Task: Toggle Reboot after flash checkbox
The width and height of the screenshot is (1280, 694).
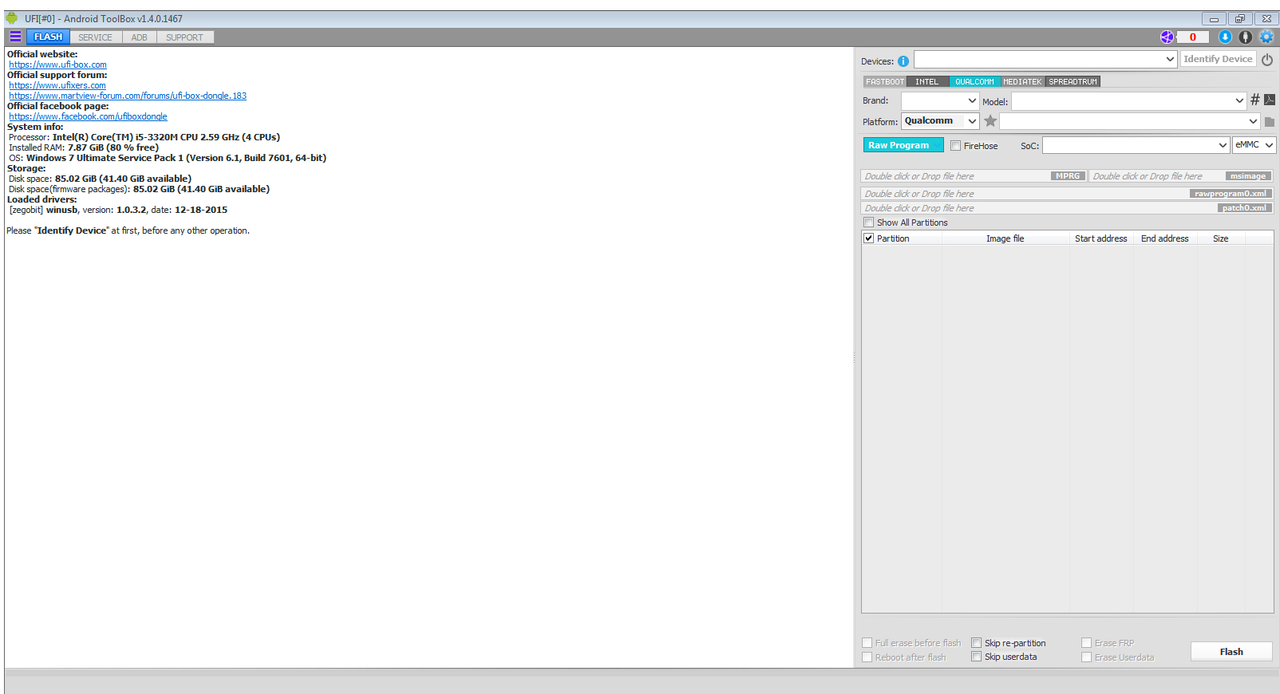Action: tap(867, 657)
